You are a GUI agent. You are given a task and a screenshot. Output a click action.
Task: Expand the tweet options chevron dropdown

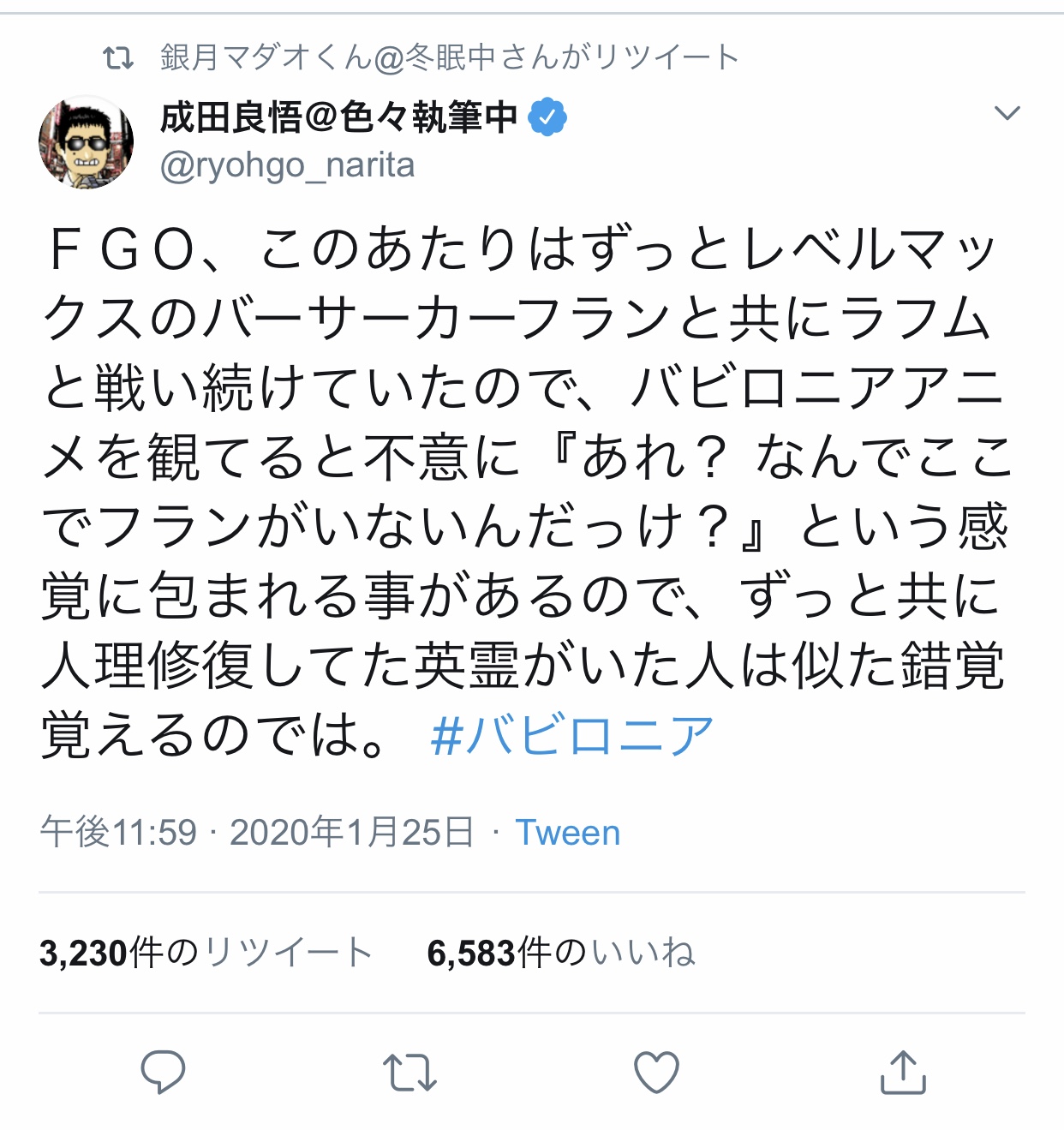click(x=1007, y=113)
